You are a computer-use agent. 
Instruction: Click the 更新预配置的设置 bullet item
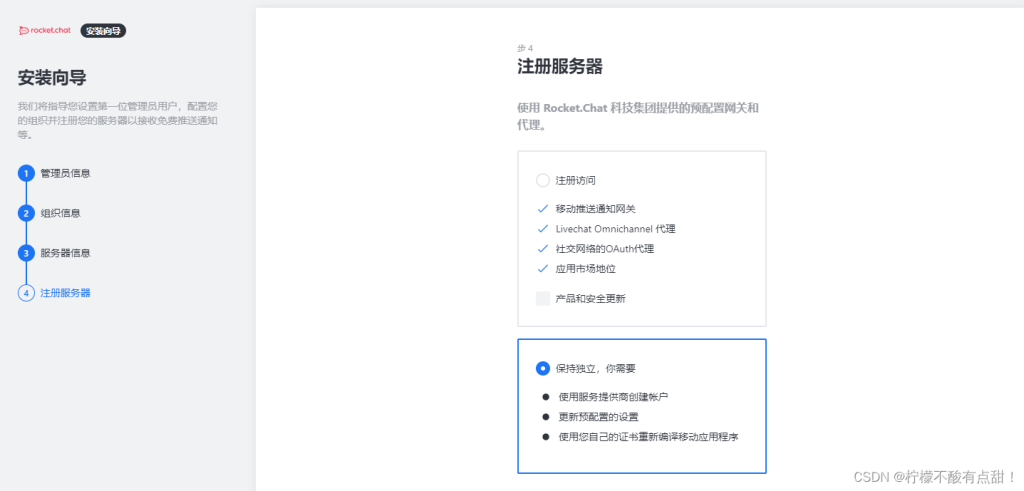598,417
